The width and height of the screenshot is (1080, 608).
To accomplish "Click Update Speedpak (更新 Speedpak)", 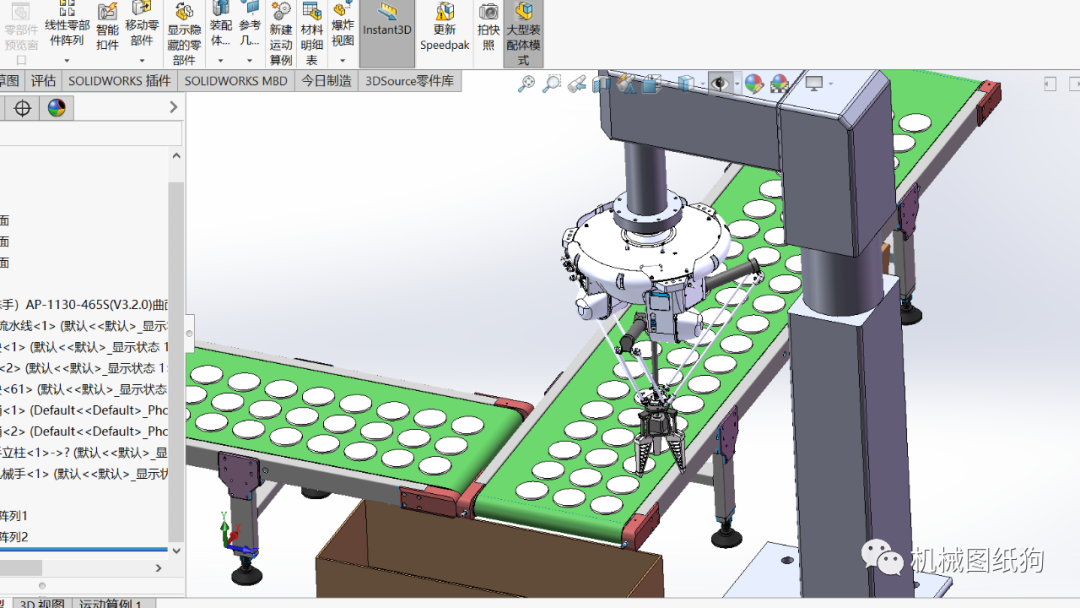I will [444, 28].
